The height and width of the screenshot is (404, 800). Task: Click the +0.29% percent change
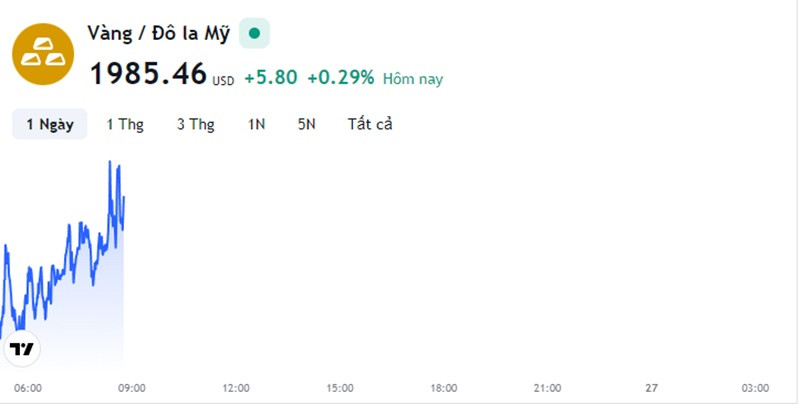pyautogui.click(x=341, y=78)
